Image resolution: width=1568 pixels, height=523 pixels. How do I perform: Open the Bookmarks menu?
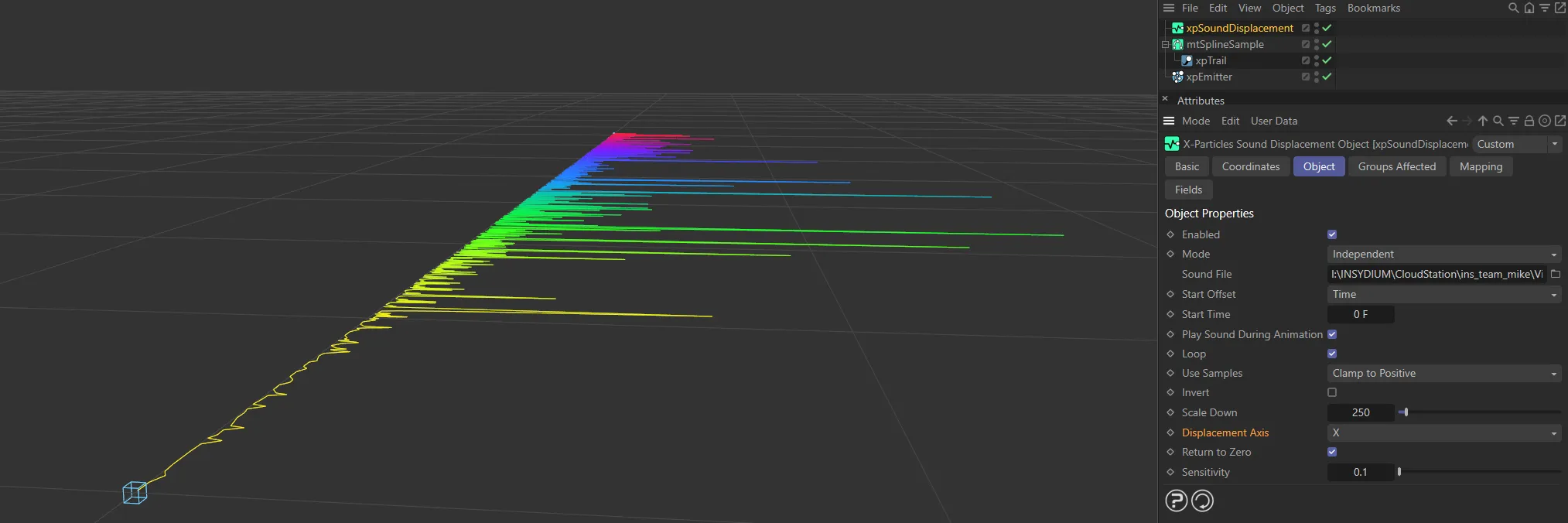click(x=1373, y=8)
